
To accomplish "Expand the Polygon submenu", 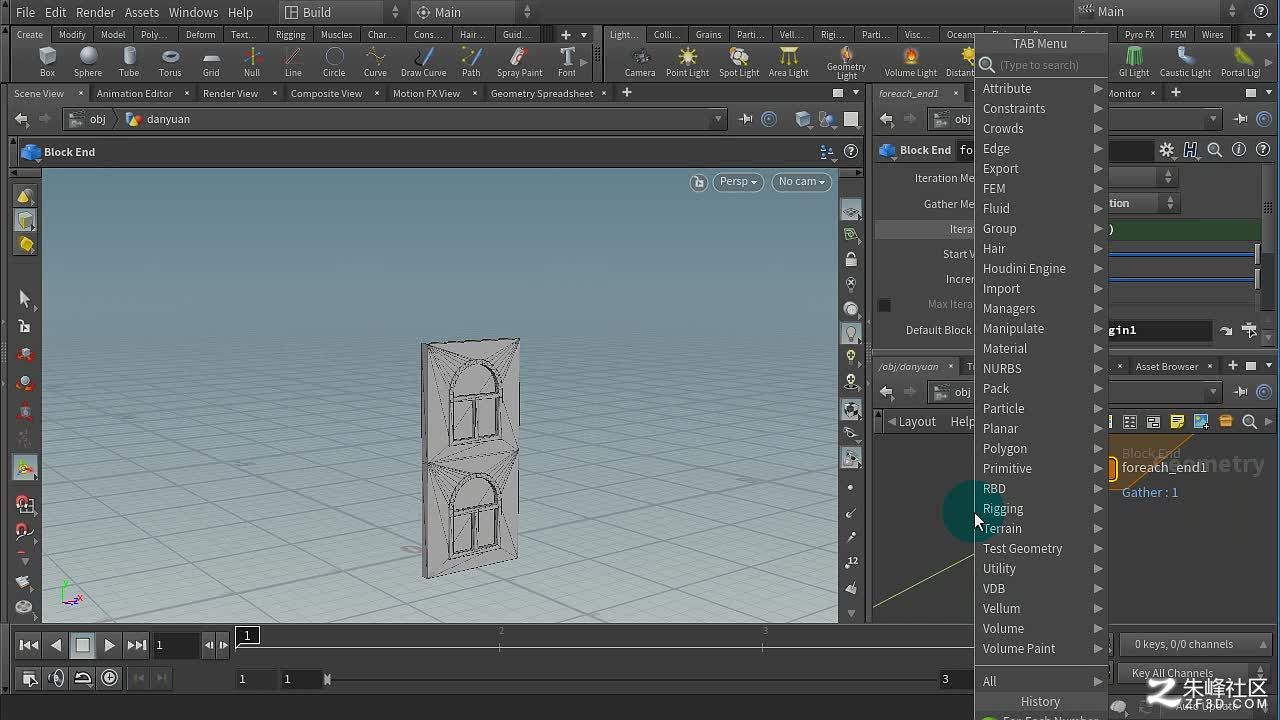I will pyautogui.click(x=1040, y=448).
